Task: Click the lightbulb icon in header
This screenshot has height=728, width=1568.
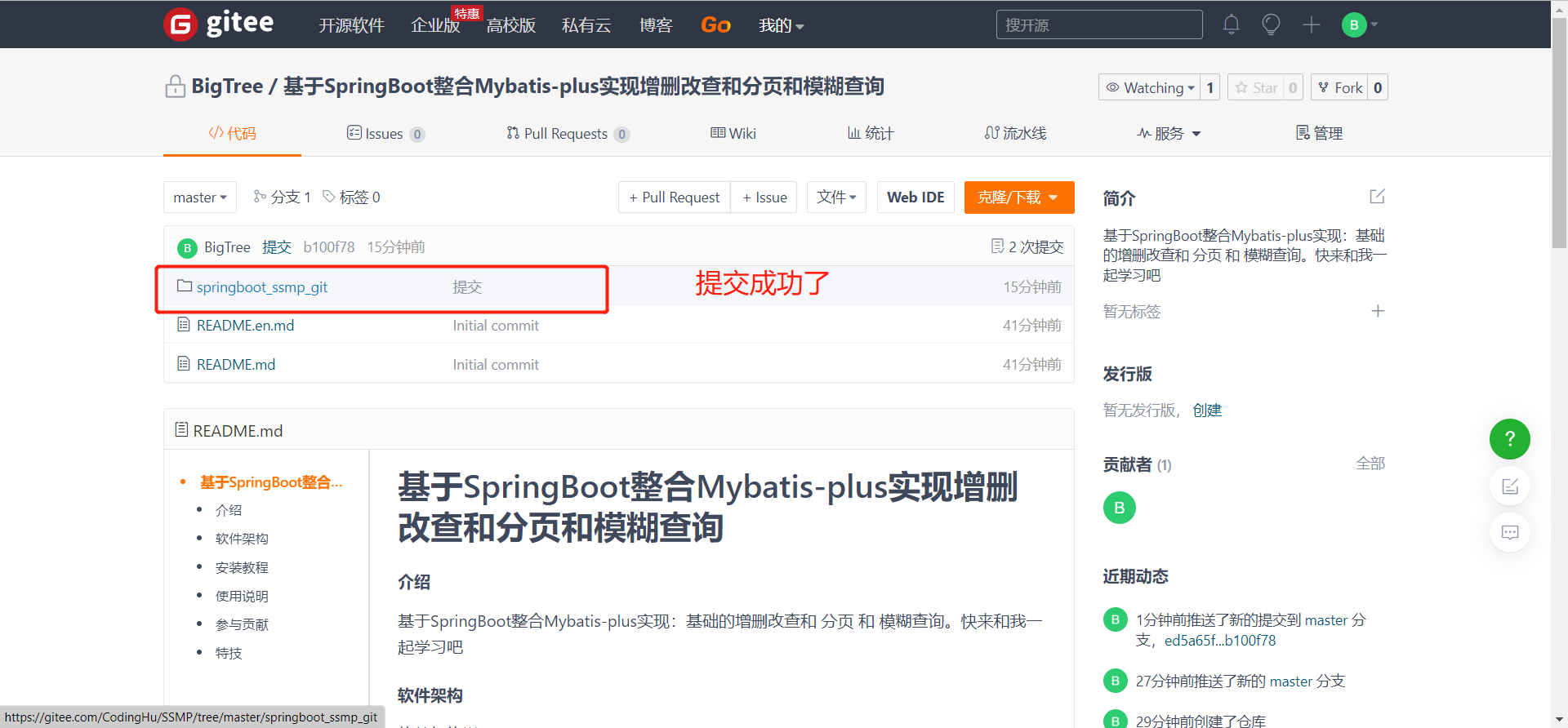Action: (1271, 24)
